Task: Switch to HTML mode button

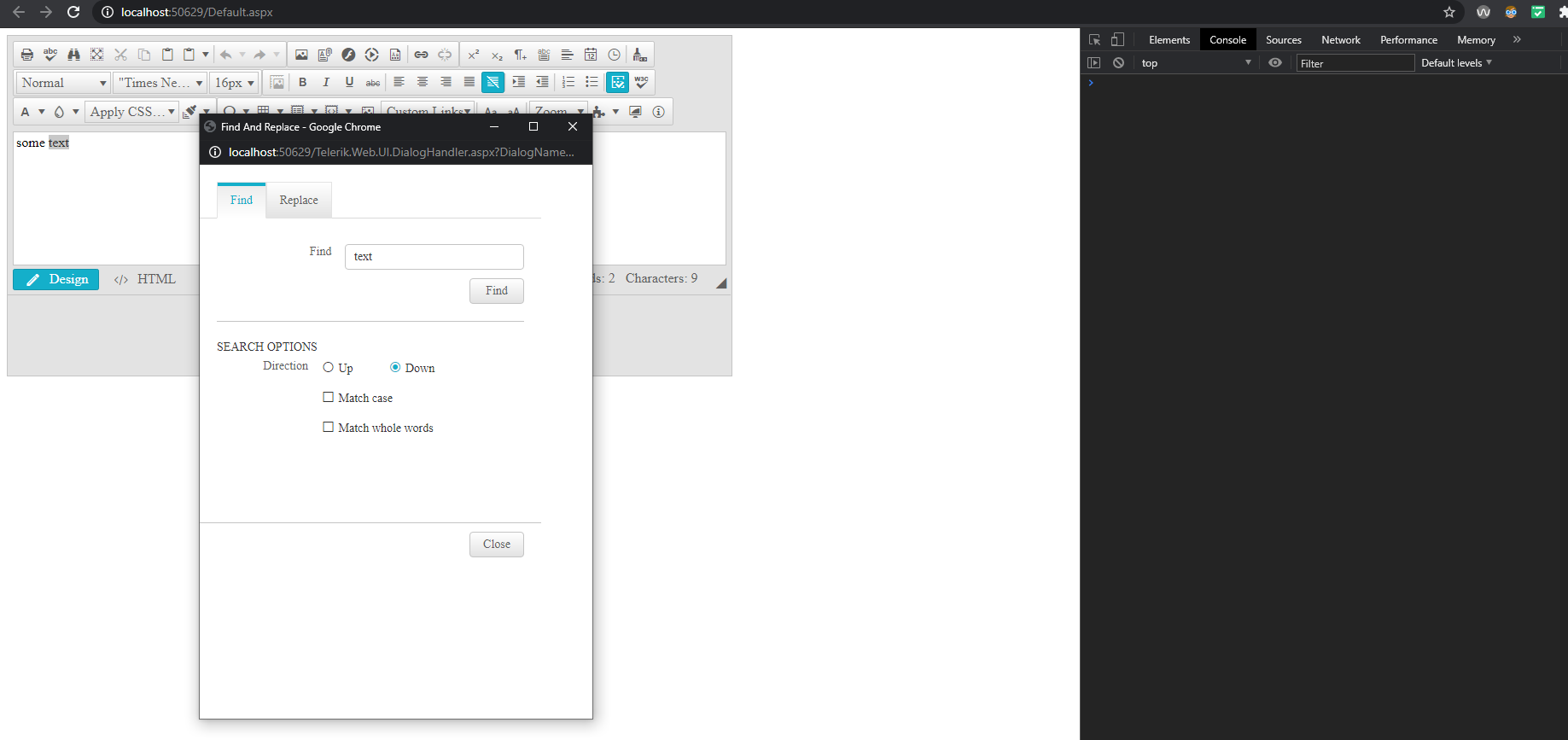Action: click(145, 279)
